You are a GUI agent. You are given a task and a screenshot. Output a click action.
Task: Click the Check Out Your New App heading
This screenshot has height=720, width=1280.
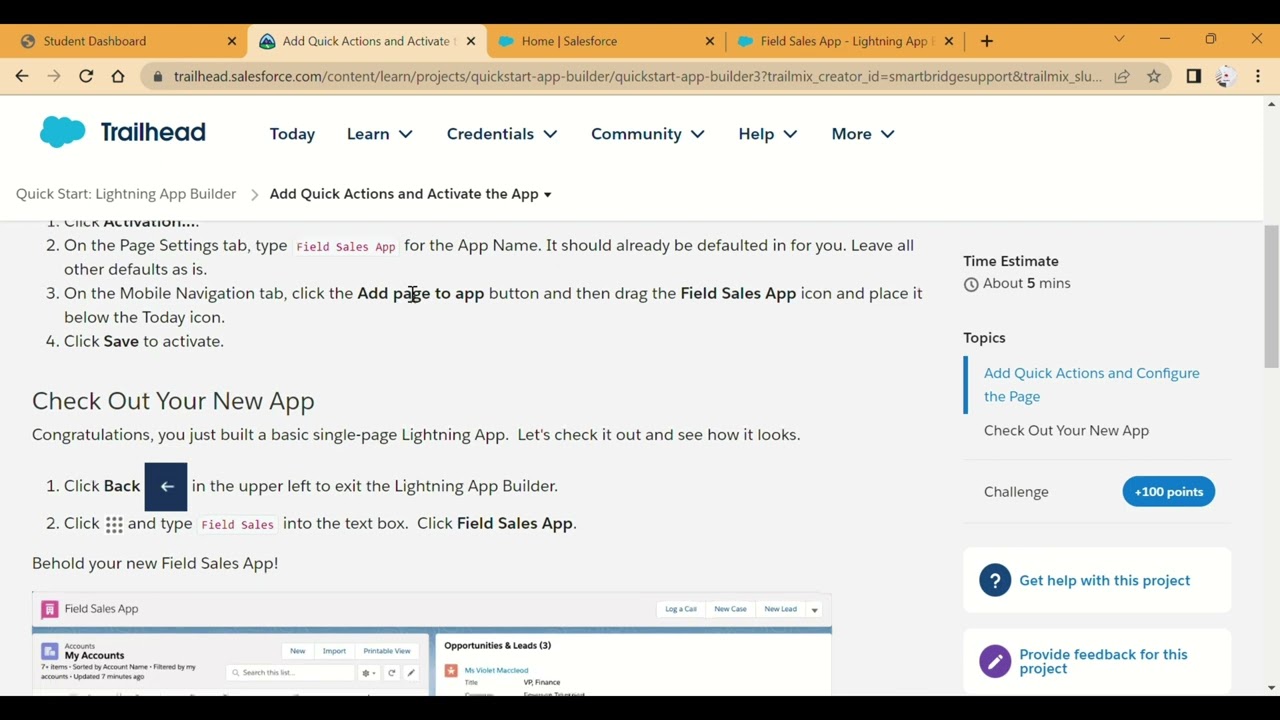pyautogui.click(x=173, y=401)
